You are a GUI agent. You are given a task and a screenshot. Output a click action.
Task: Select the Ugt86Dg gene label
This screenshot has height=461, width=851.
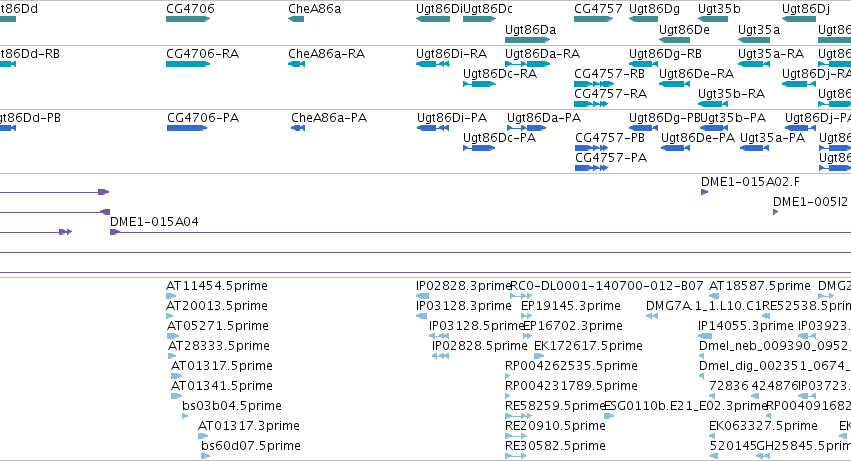(654, 9)
